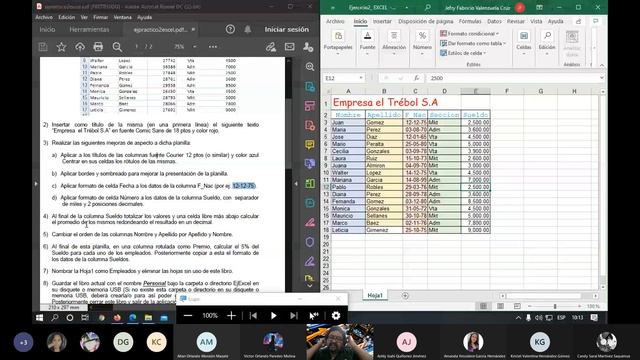This screenshot has height=360, width=640.
Task: Switch to Excel page layout view
Action: point(500,306)
